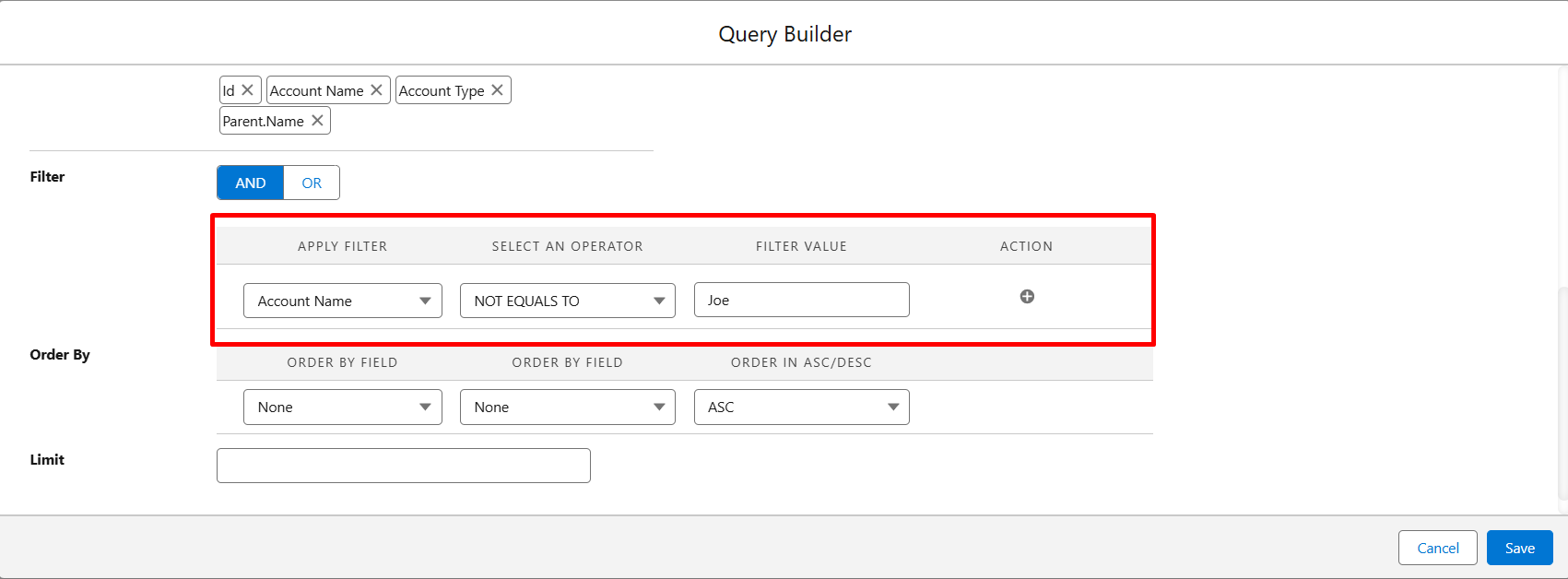This screenshot has height=579, width=1568.
Task: Switch filter logic to OR
Action: point(312,183)
